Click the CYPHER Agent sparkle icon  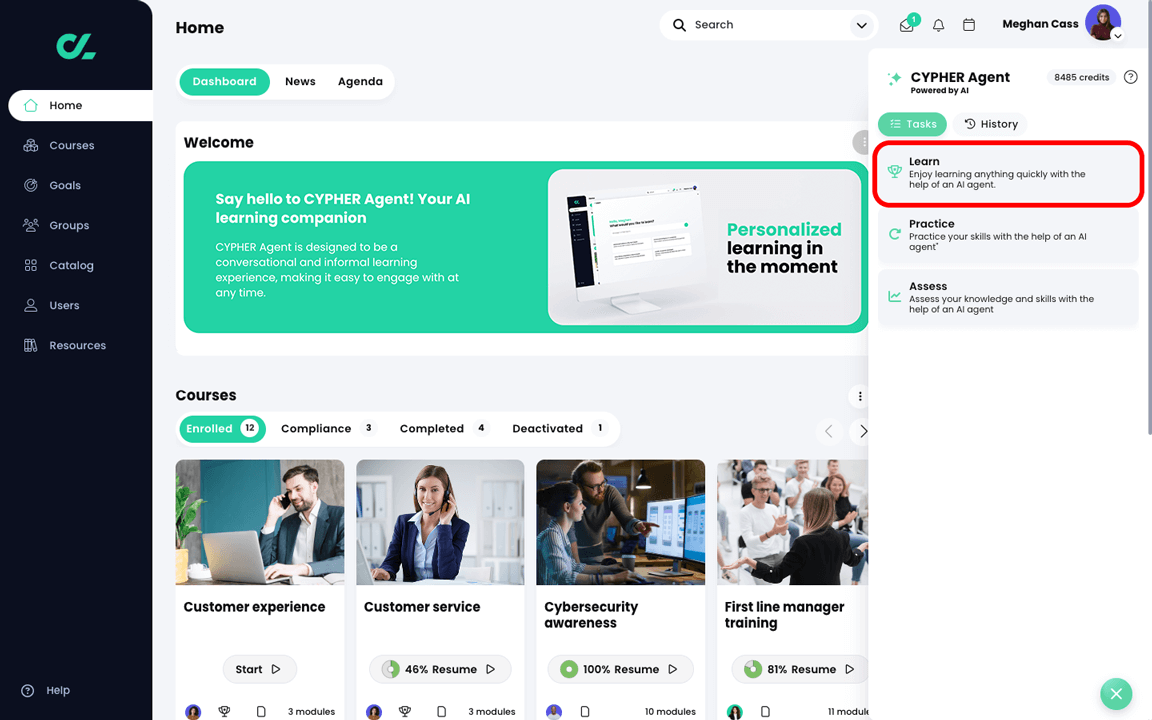point(894,79)
